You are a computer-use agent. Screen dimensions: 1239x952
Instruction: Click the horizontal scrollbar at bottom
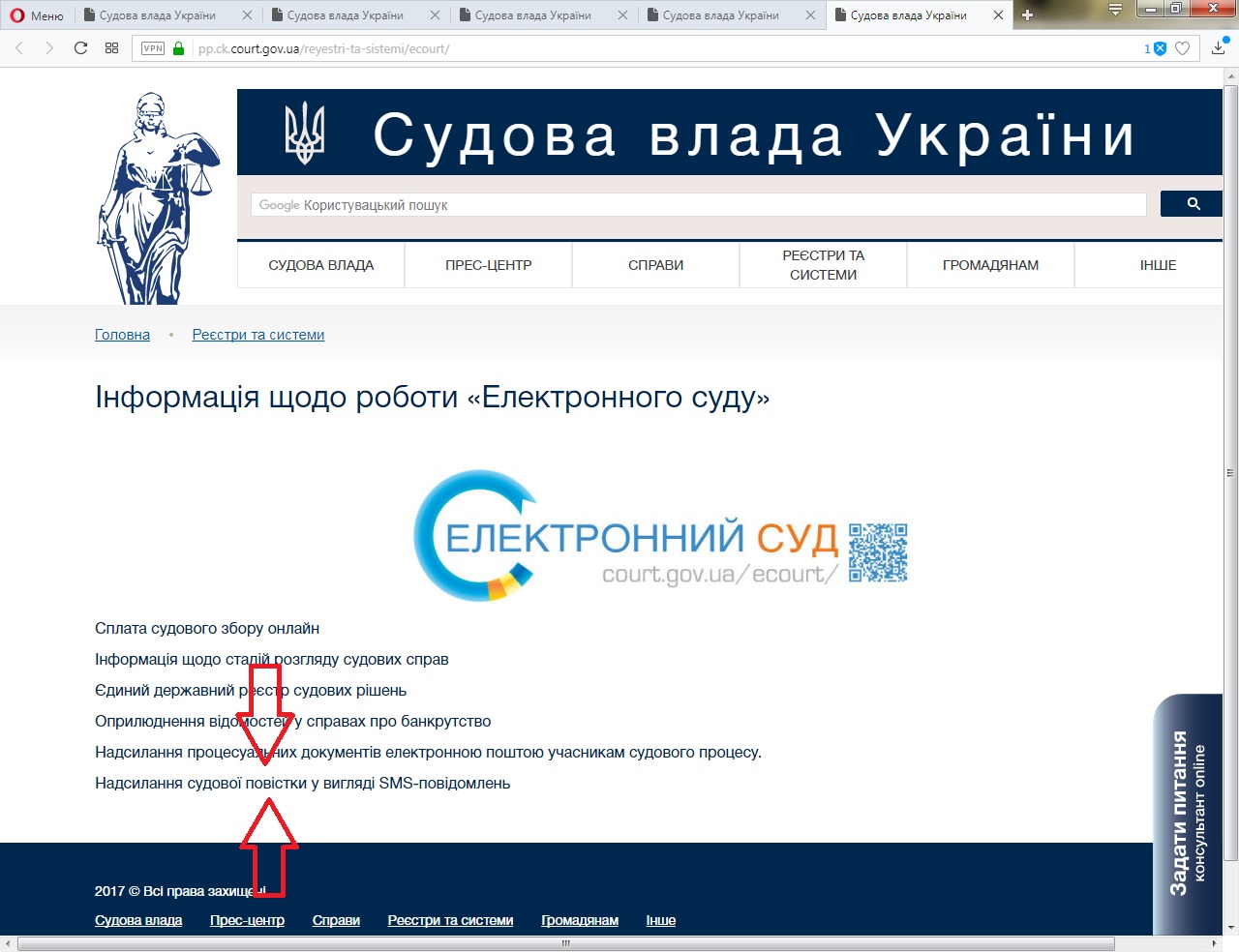tap(565, 943)
